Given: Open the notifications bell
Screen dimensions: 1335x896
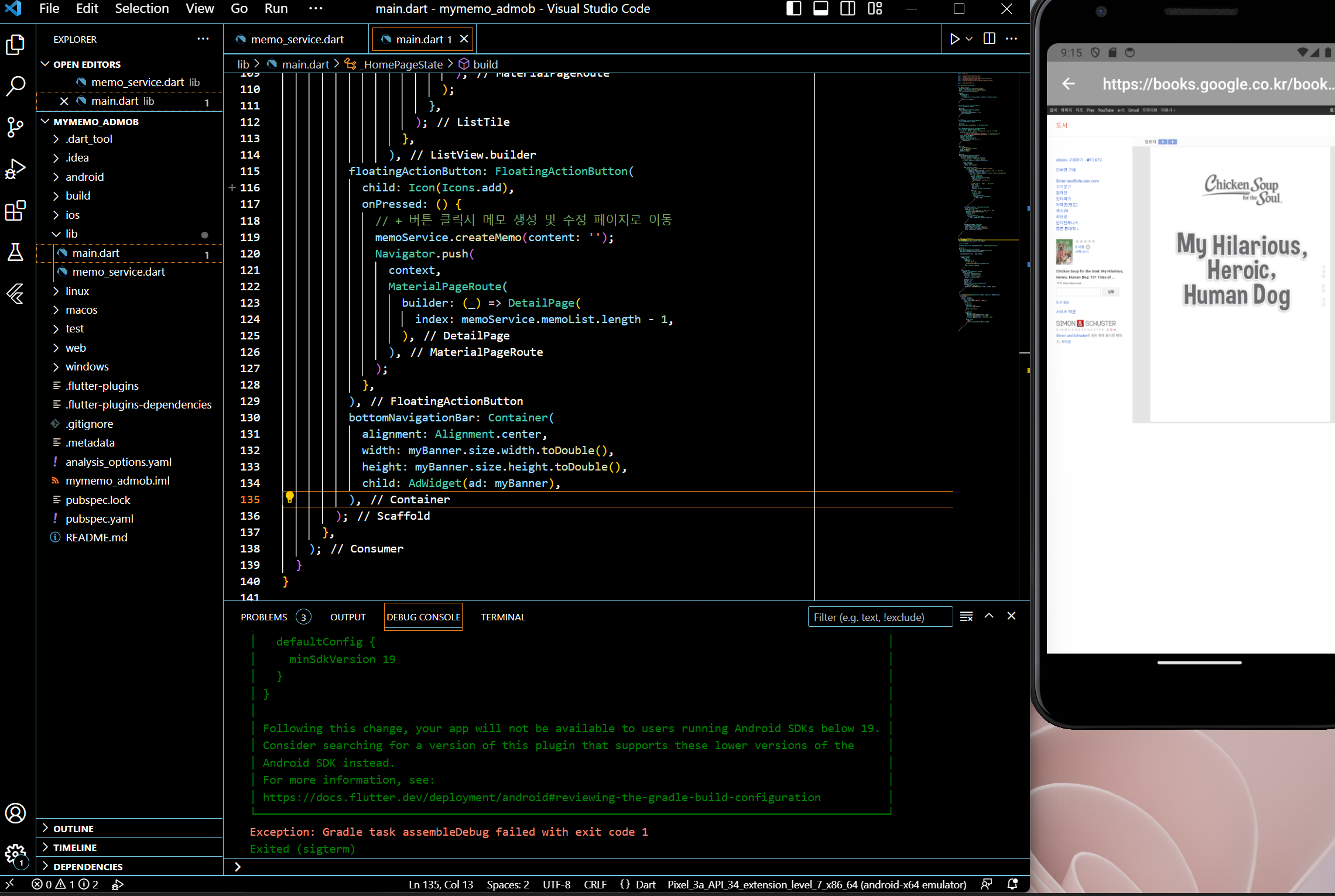Looking at the screenshot, I should [x=1012, y=884].
